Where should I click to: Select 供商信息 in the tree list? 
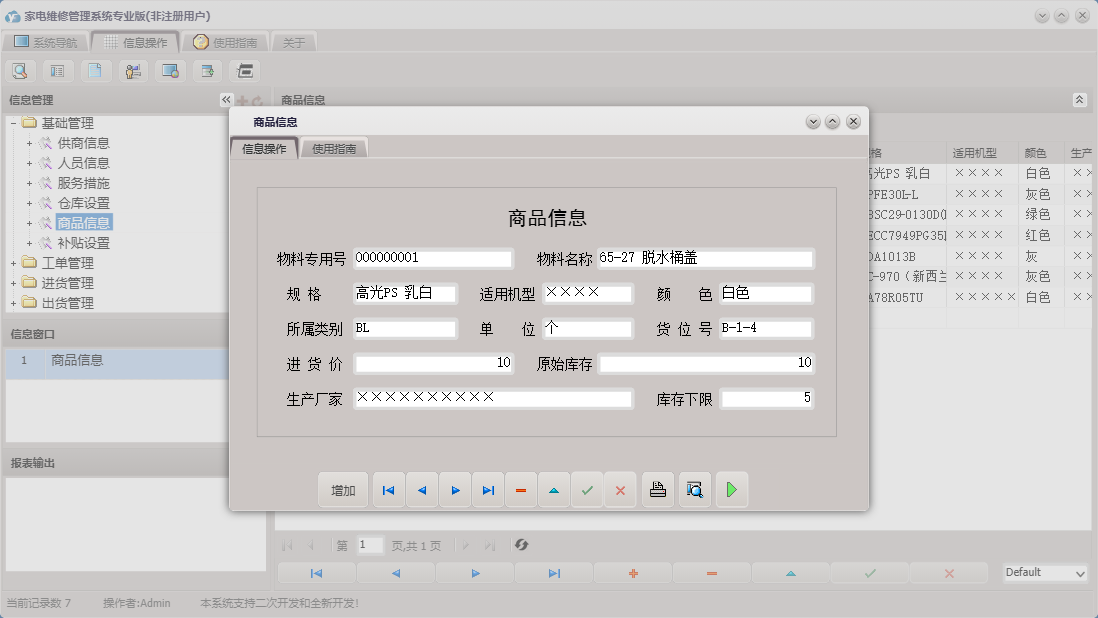pos(85,142)
